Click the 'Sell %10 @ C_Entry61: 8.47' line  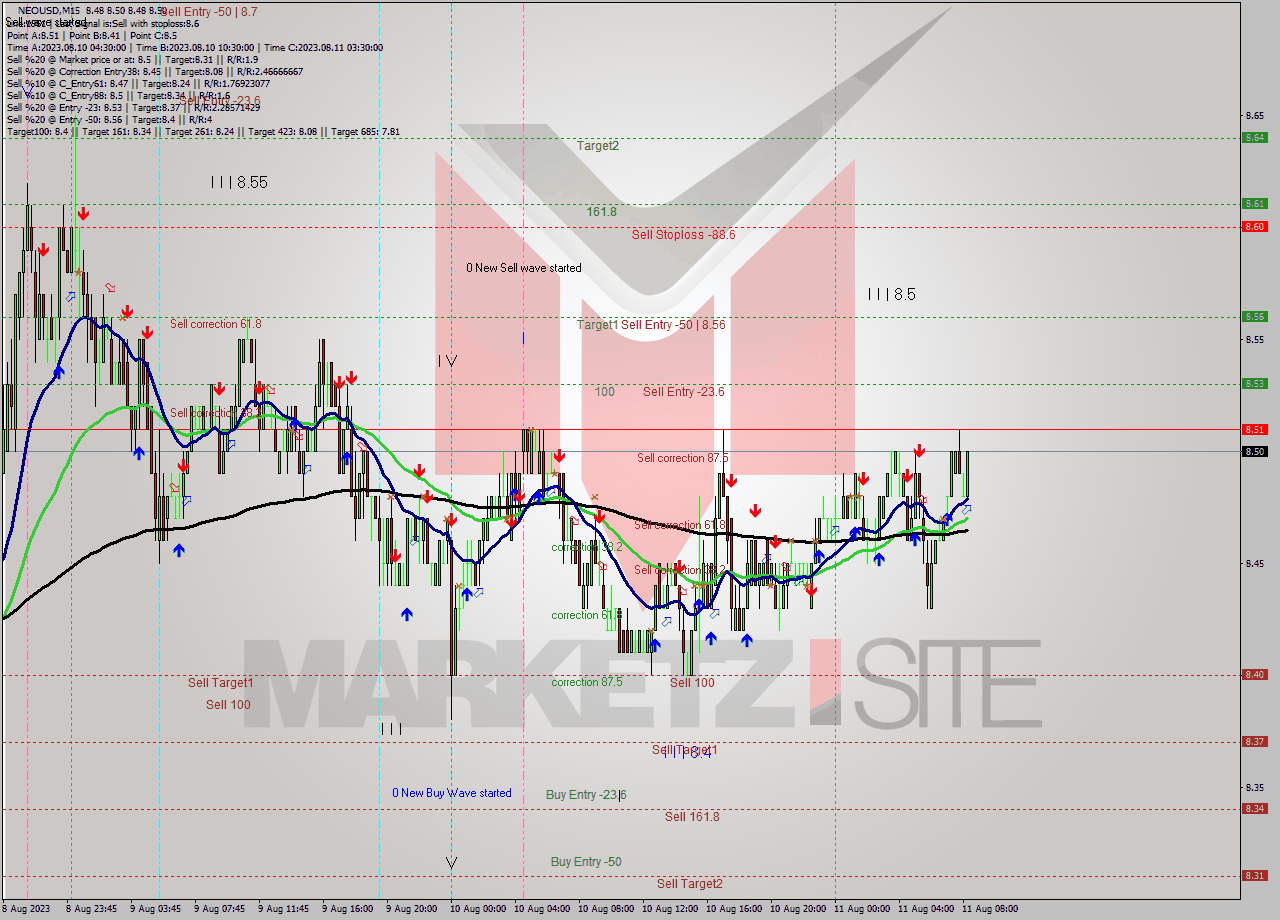(x=138, y=83)
